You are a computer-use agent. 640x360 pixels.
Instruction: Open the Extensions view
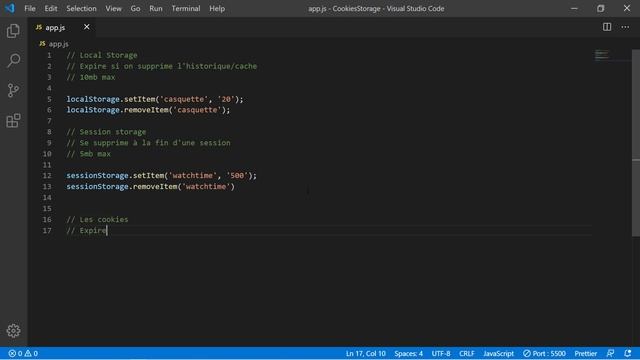click(x=13, y=120)
